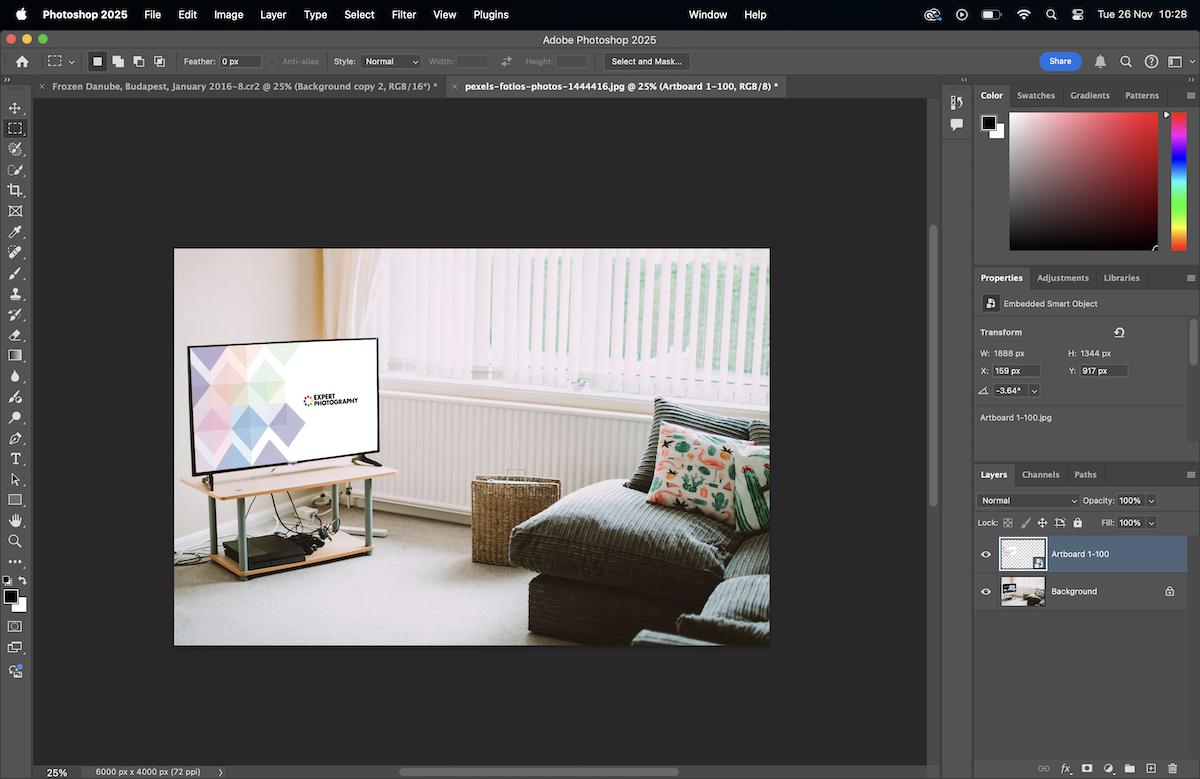Activate the Hand tool
This screenshot has width=1200, height=779.
15,521
